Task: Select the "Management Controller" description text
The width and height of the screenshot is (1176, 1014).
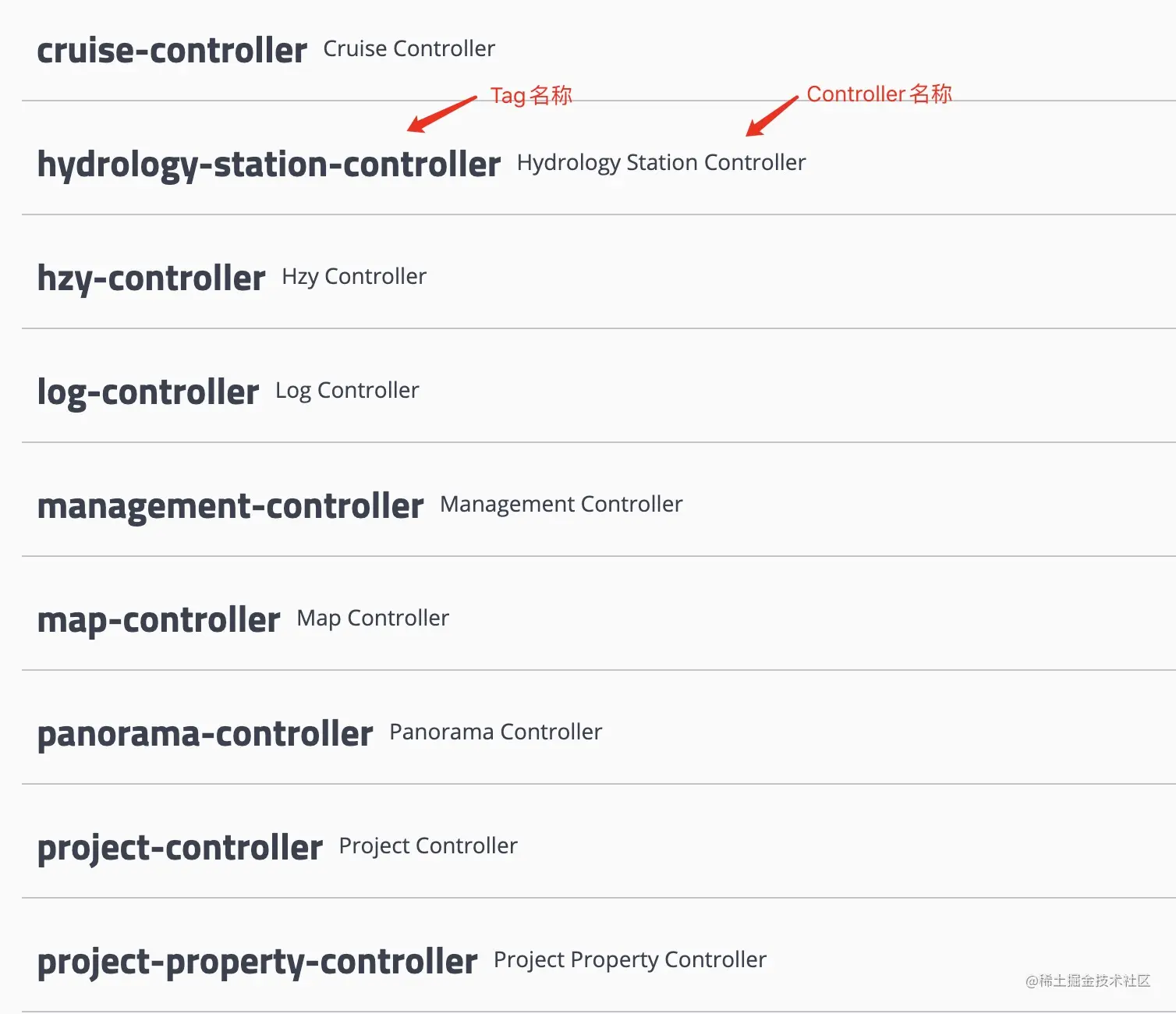Action: click(x=561, y=505)
